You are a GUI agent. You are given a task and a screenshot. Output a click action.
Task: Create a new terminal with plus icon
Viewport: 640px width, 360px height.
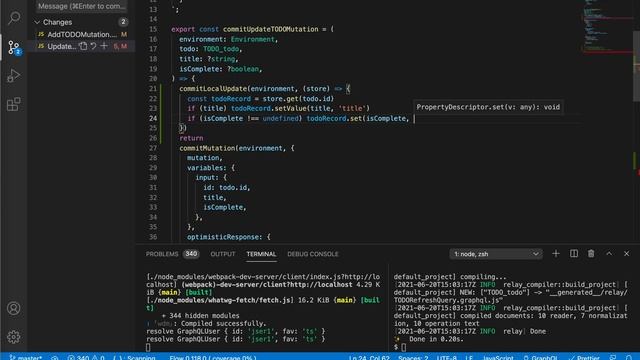pos(556,254)
